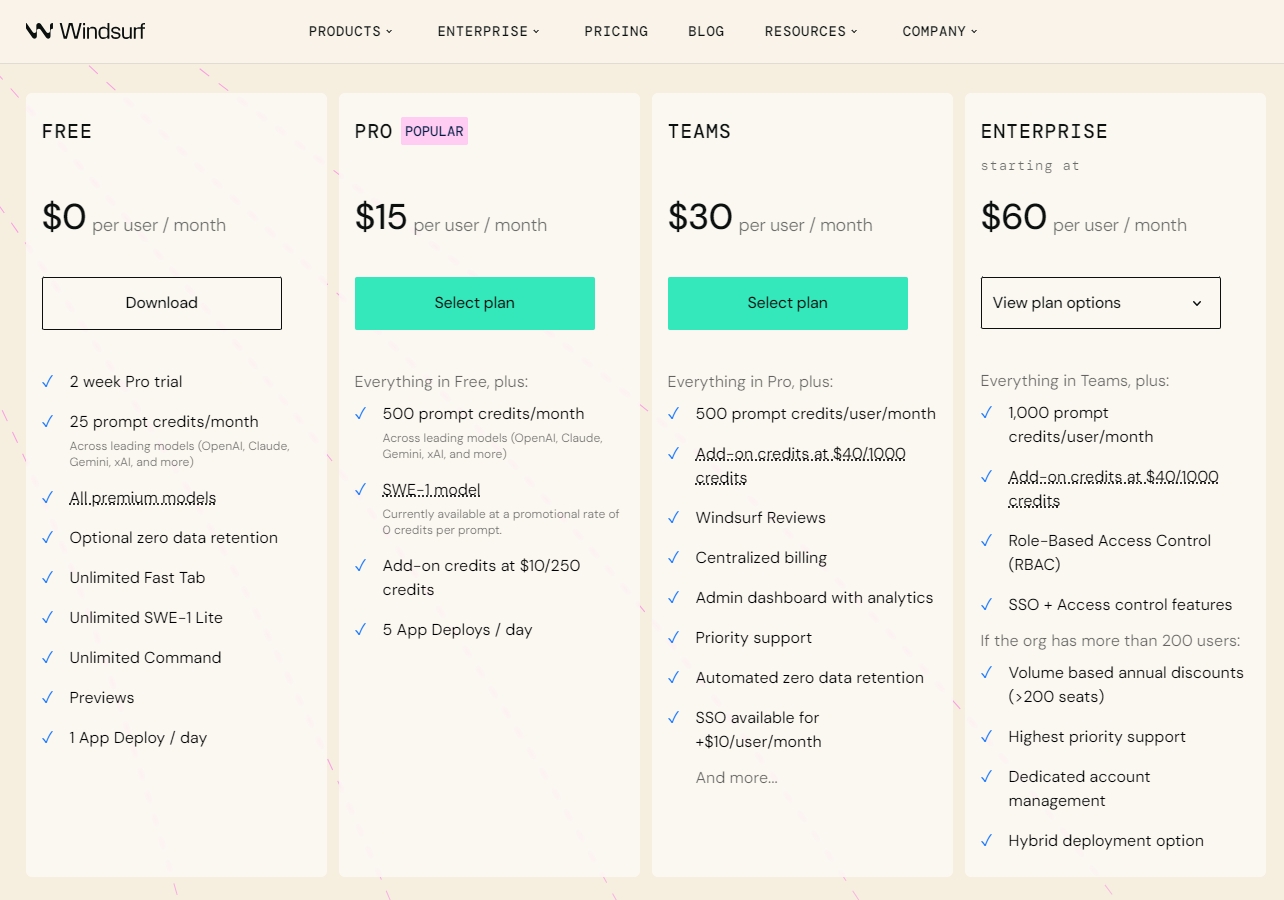The width and height of the screenshot is (1284, 900).
Task: Click the ENTERPRISE plan title
Action: (1044, 132)
